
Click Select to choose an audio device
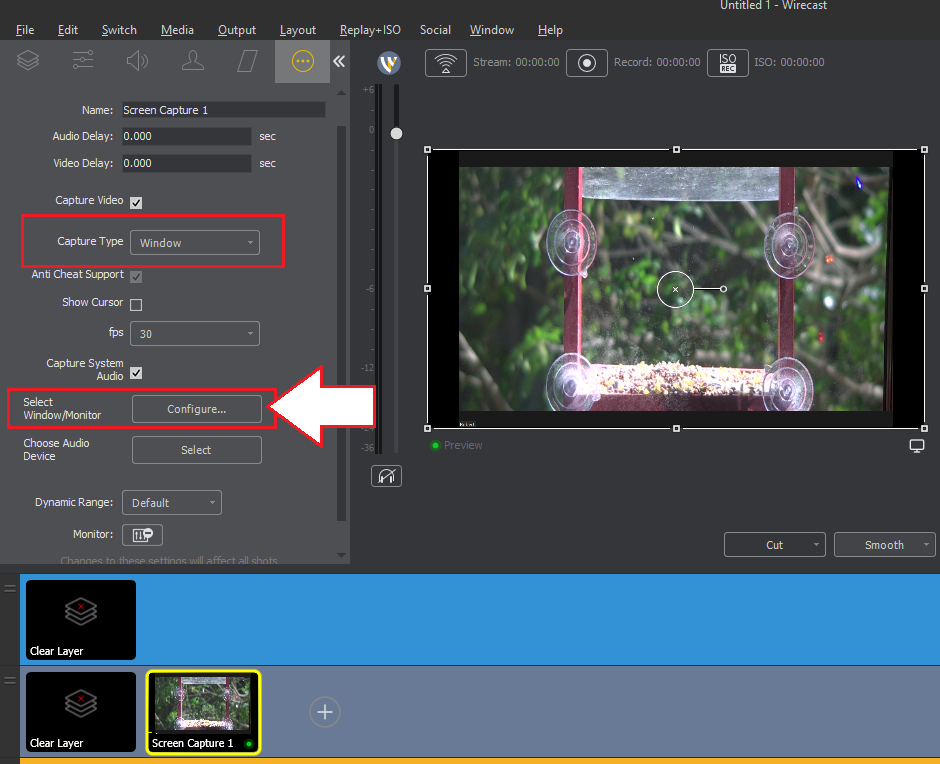click(x=196, y=449)
